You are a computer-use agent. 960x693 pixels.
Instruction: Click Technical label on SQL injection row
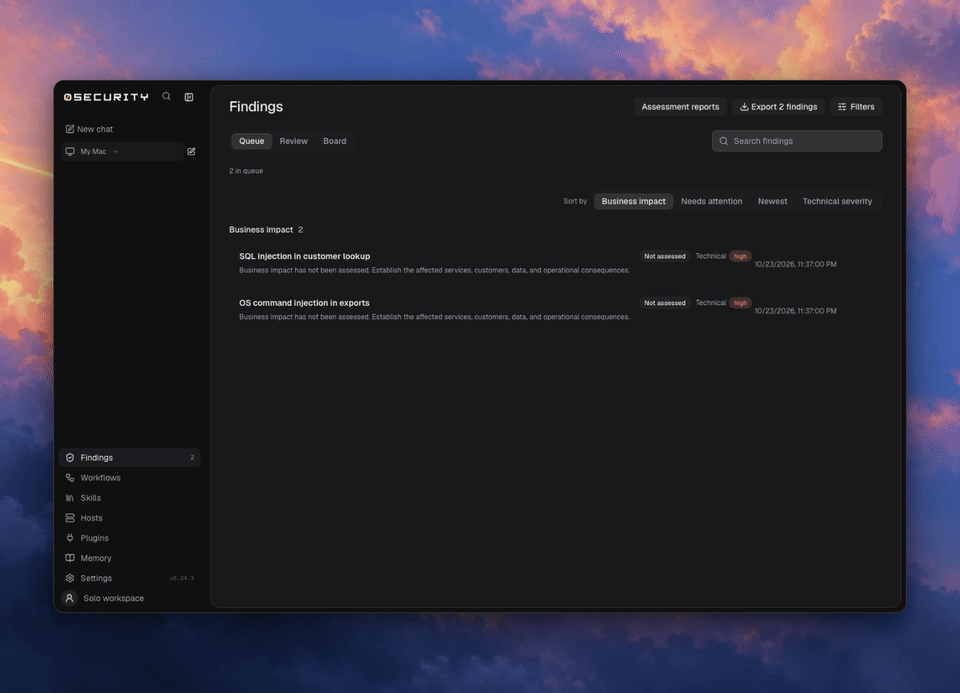(710, 256)
